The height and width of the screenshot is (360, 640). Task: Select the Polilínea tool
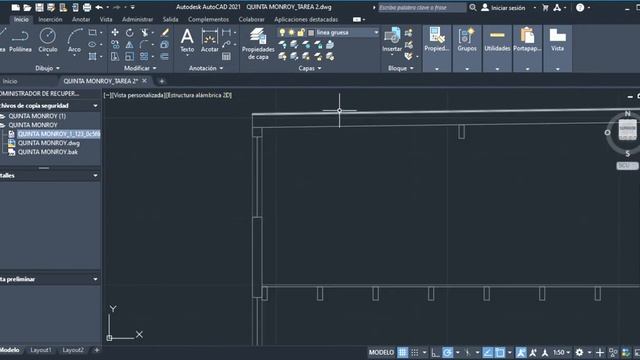[20, 40]
